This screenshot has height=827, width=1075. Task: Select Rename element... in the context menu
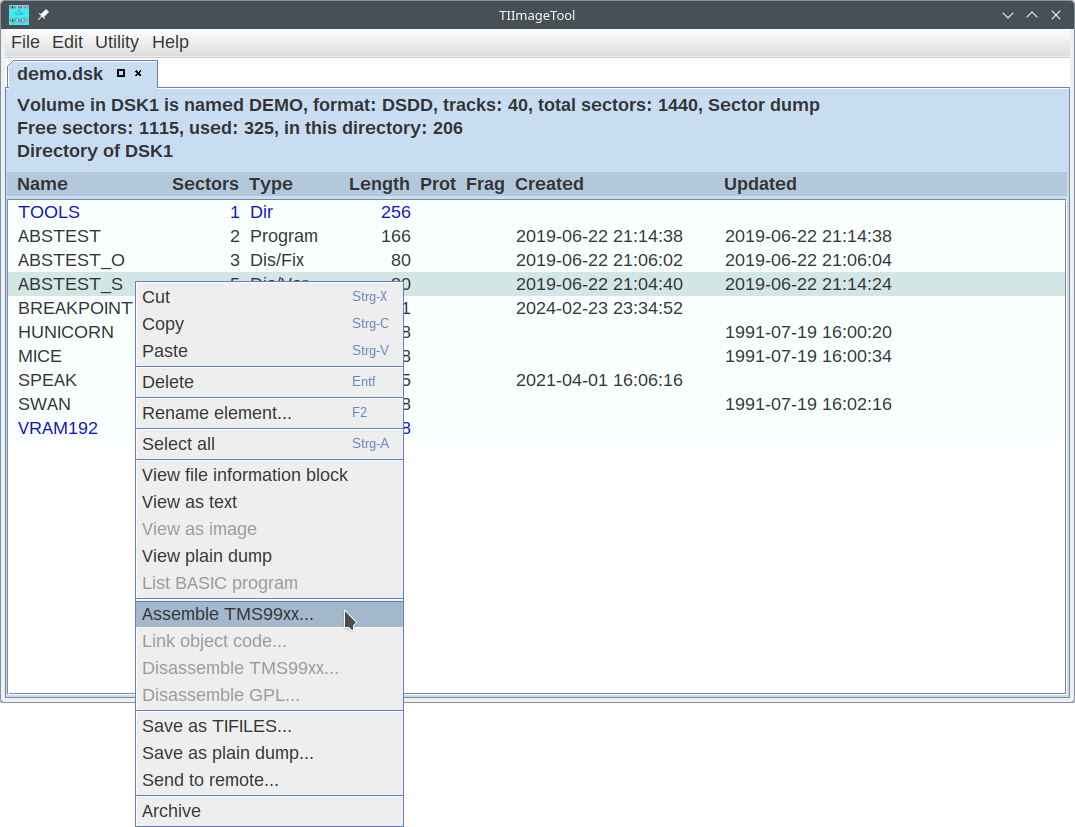point(217,413)
